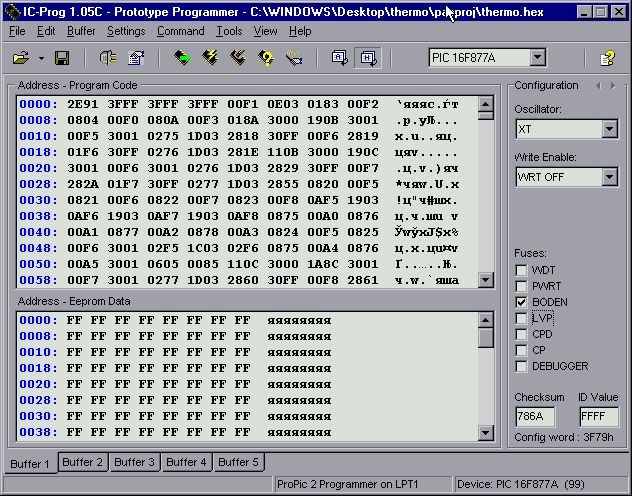Viewport: 632px width, 496px height.
Task: Open the Tools menu
Action: pos(229,31)
